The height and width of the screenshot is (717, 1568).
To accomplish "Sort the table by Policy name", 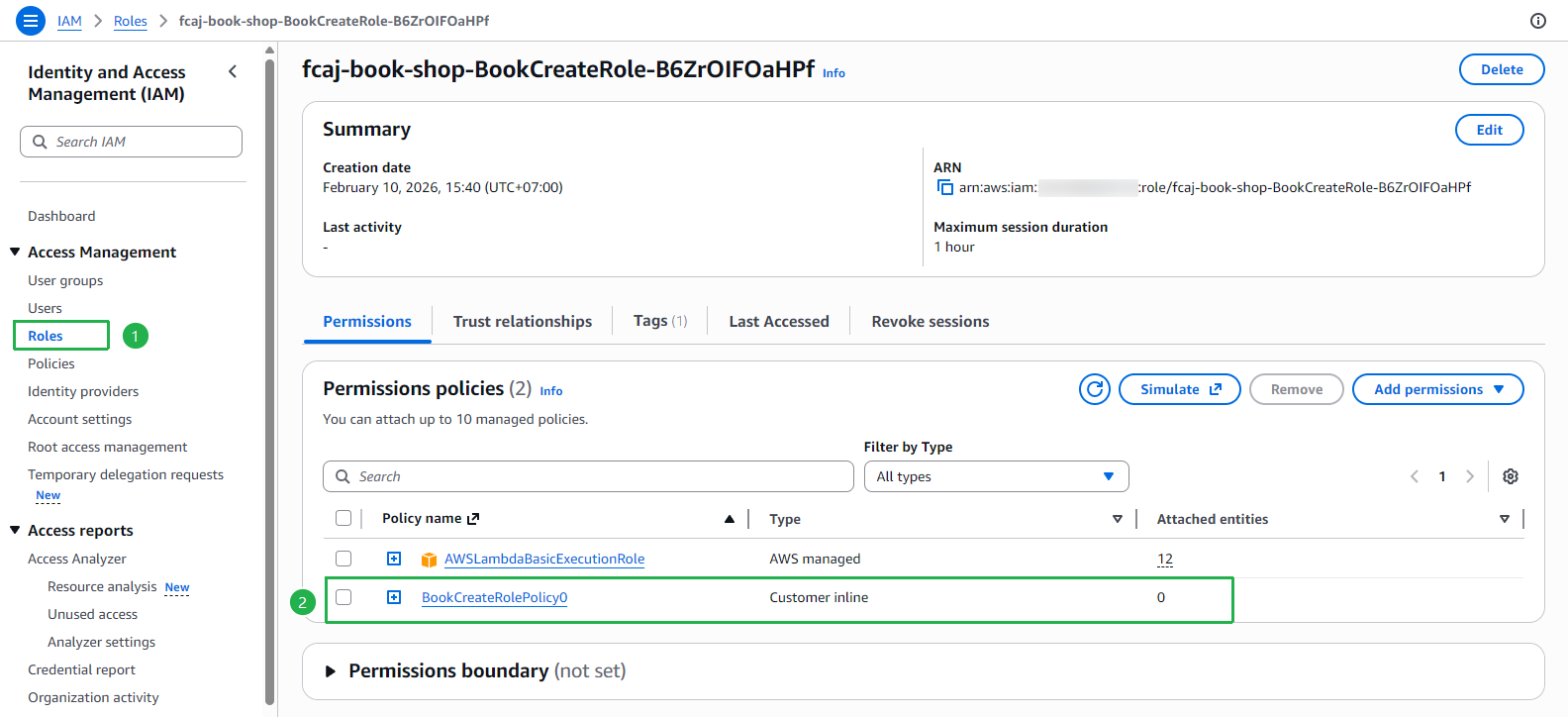I will [730, 519].
